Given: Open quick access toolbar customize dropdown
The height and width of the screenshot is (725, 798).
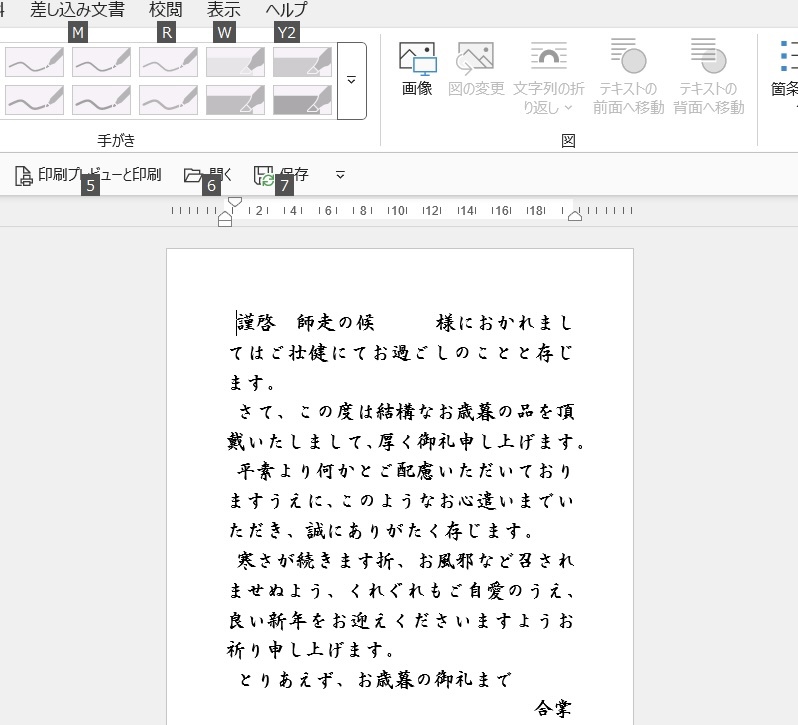Looking at the screenshot, I should point(340,175).
